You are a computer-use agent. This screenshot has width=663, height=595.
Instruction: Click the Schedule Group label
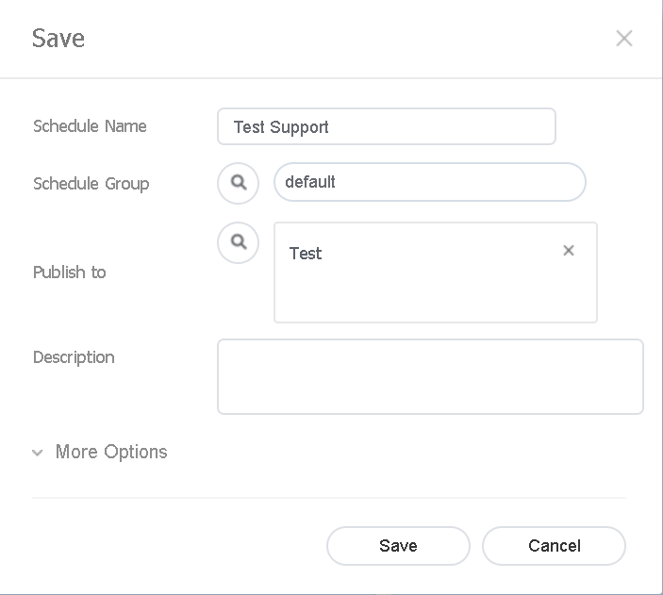tap(91, 184)
